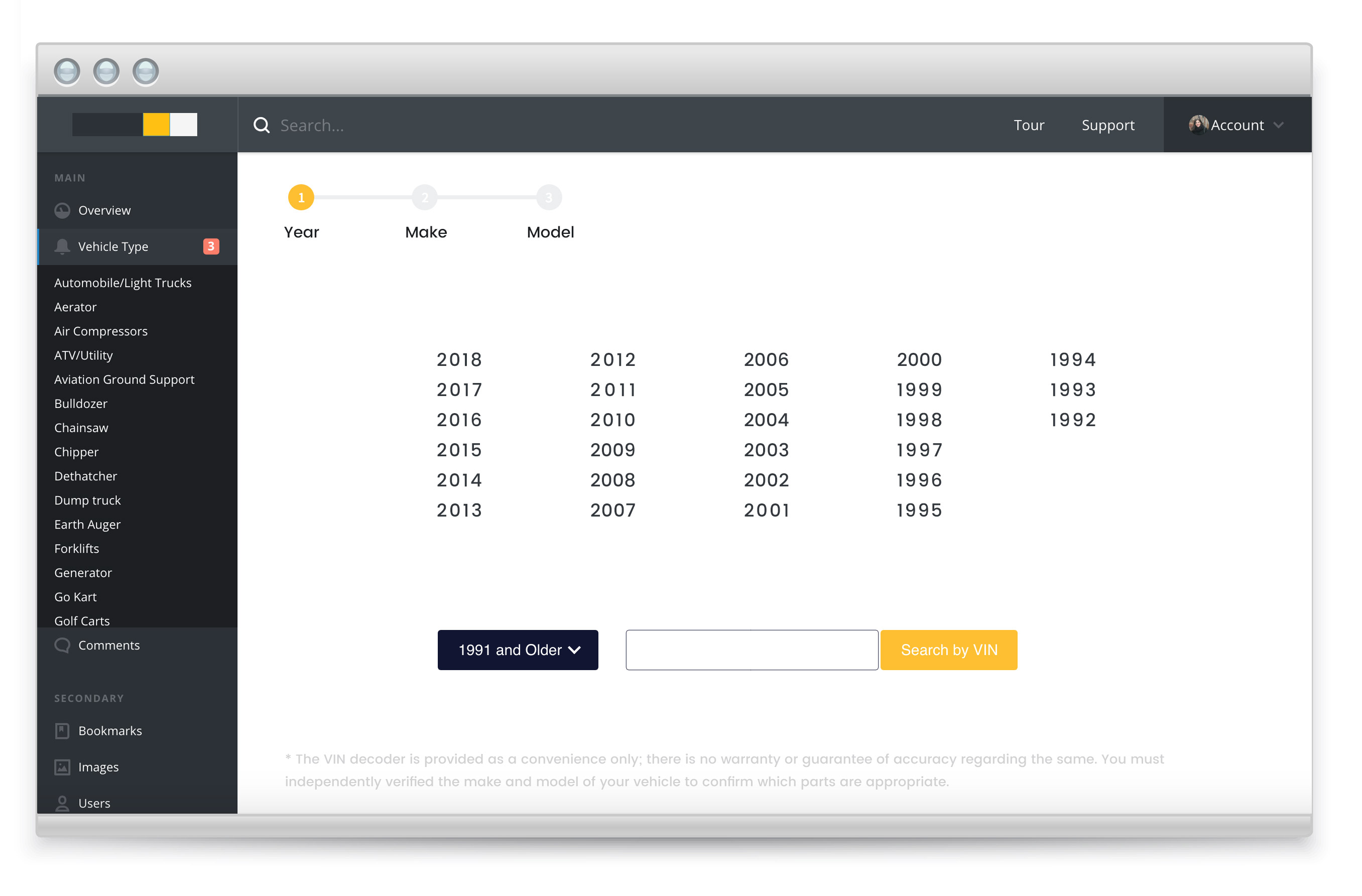The height and width of the screenshot is (896, 1362).
Task: Click the Account profile icon
Action: (1197, 124)
